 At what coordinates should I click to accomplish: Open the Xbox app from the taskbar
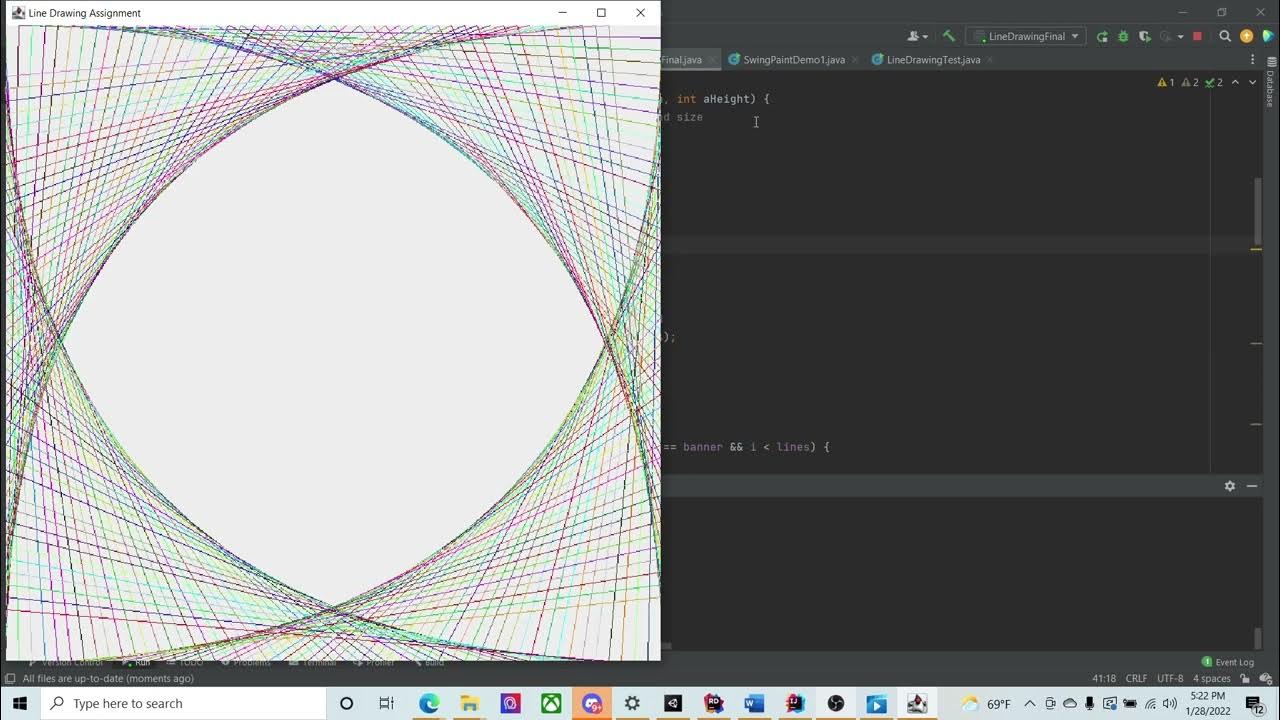[x=551, y=703]
